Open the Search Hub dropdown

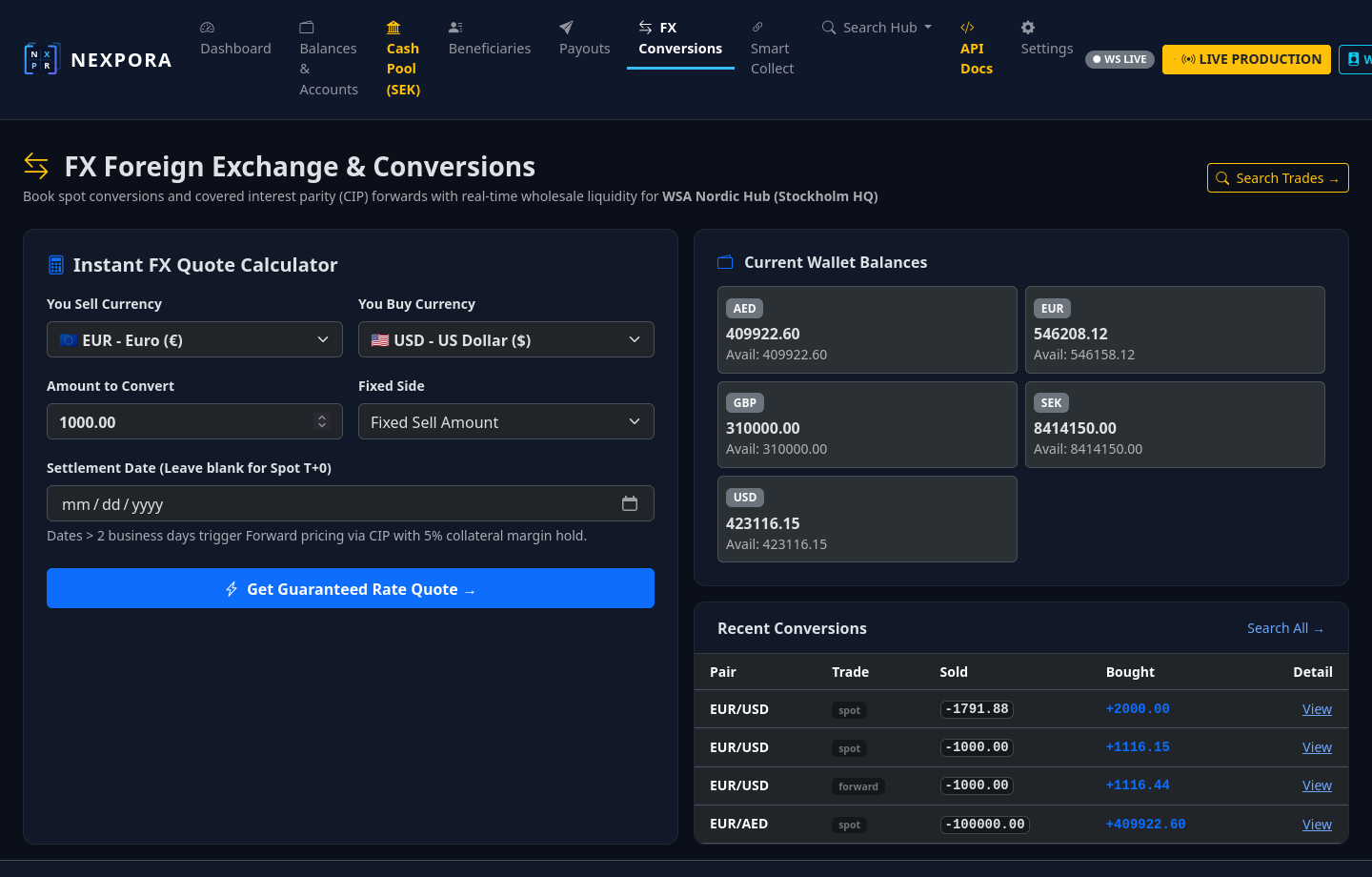(878, 28)
